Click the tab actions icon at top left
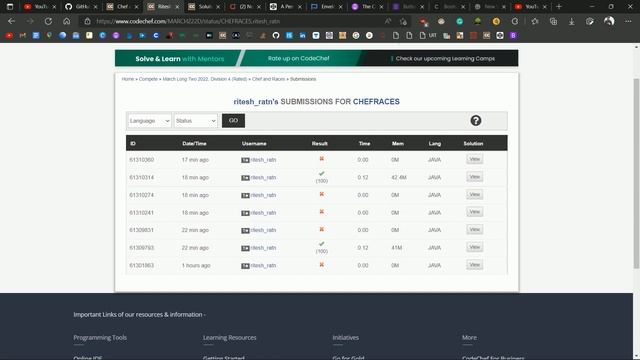This screenshot has height=360, width=640. tap(10, 7)
